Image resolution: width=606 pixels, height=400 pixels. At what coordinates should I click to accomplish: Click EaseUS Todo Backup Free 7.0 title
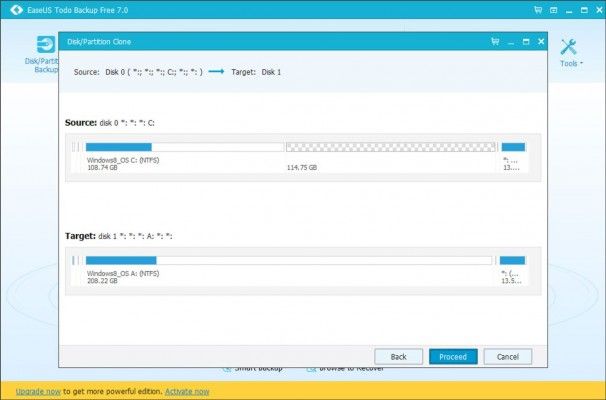(78, 10)
